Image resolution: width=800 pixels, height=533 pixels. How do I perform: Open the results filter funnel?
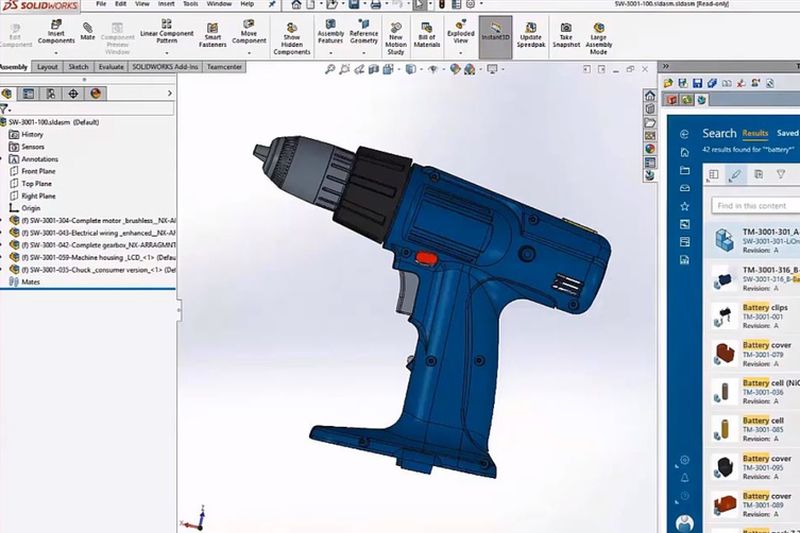point(781,174)
